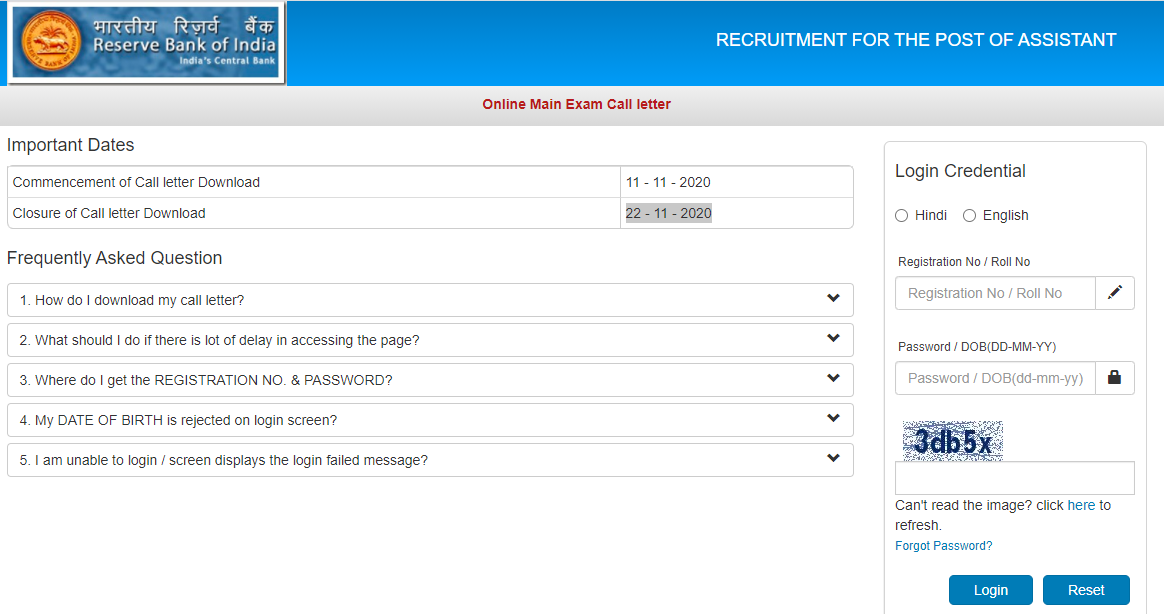Expand FAQ 3 about REGISTRATION NO. & PASSWORD

pos(430,380)
